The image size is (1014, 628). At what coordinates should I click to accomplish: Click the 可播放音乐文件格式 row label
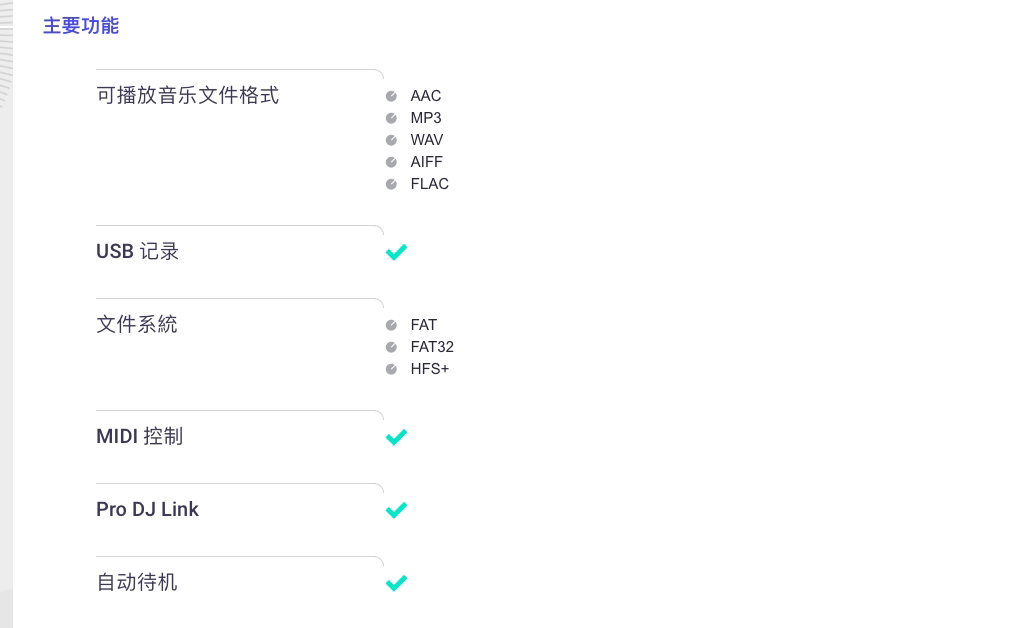[x=188, y=96]
